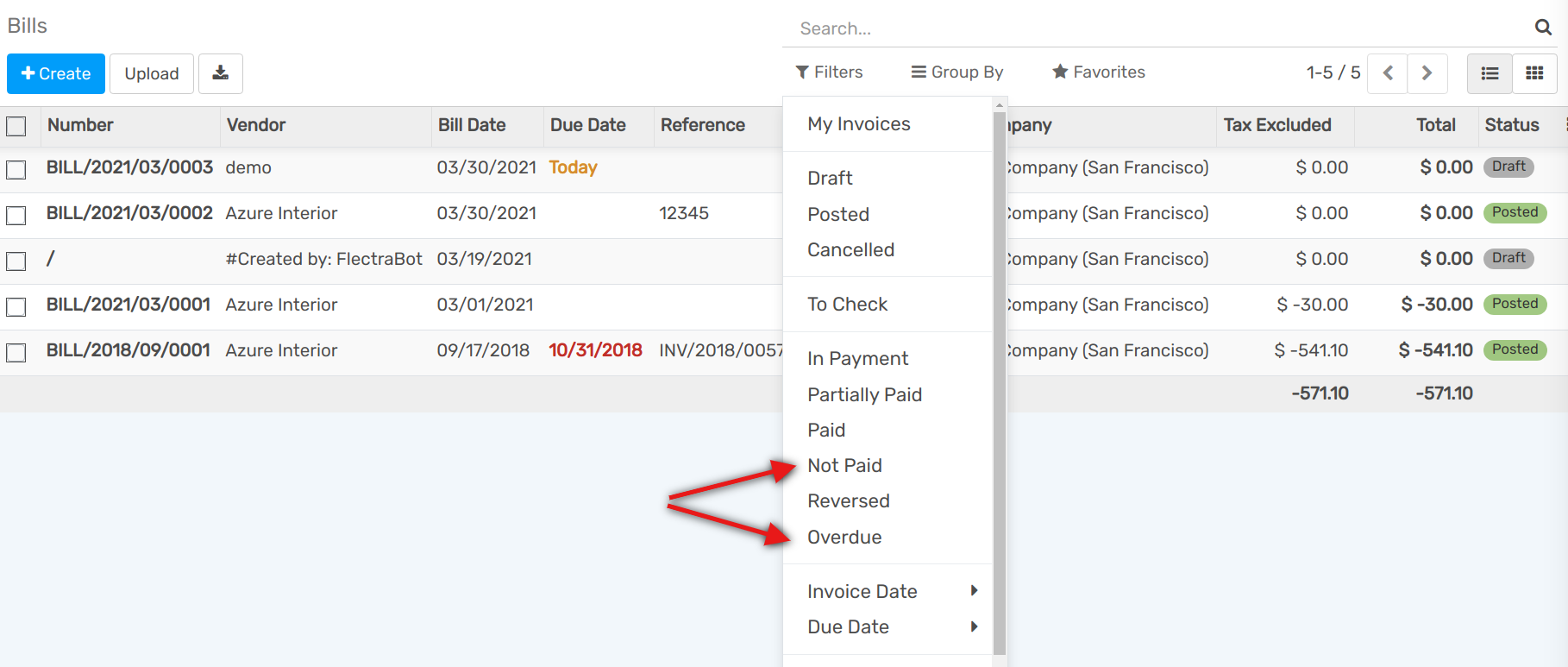Choose the Not Paid filter
The height and width of the screenshot is (667, 1568).
(844, 466)
